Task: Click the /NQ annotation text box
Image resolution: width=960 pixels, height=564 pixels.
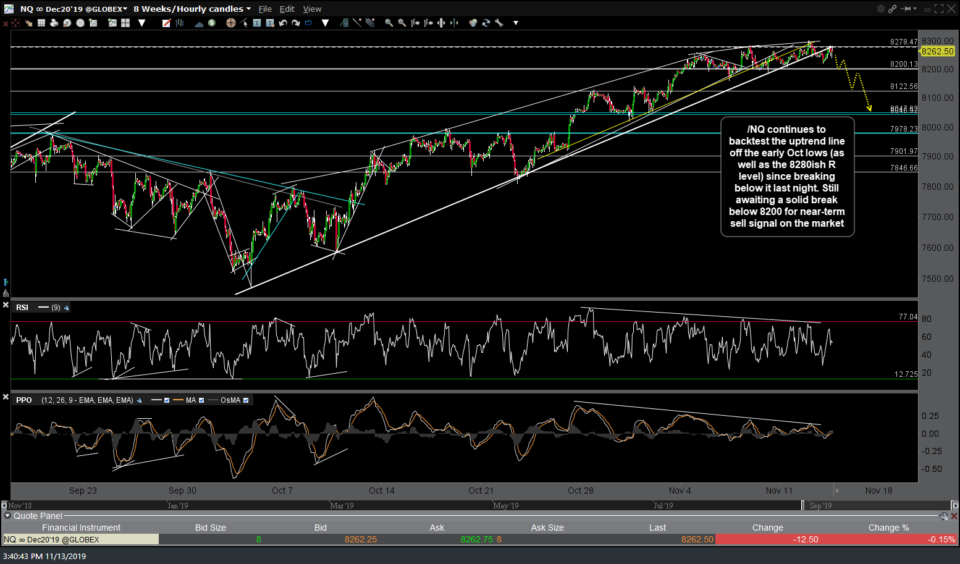Action: 787,176
